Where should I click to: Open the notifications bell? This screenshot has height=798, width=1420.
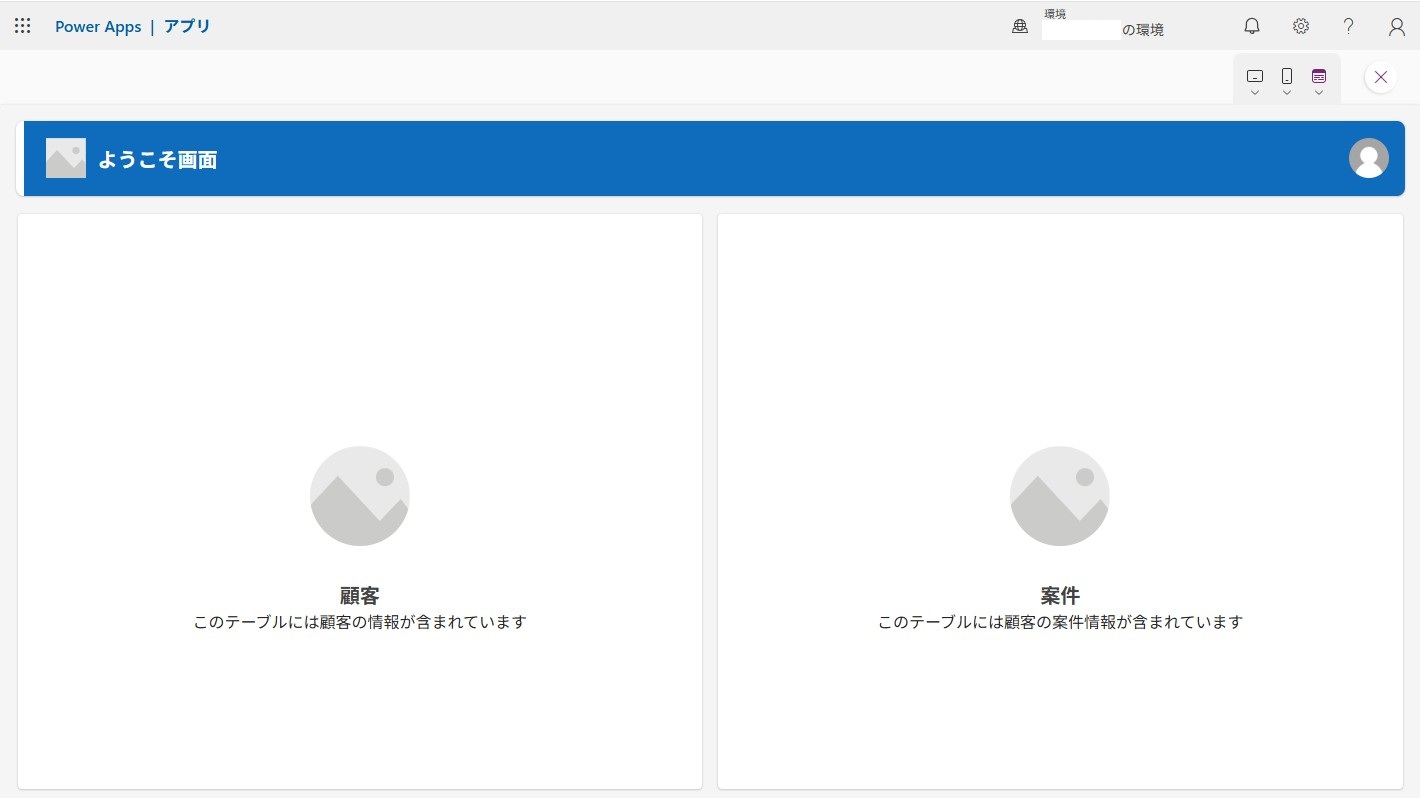(x=1251, y=26)
